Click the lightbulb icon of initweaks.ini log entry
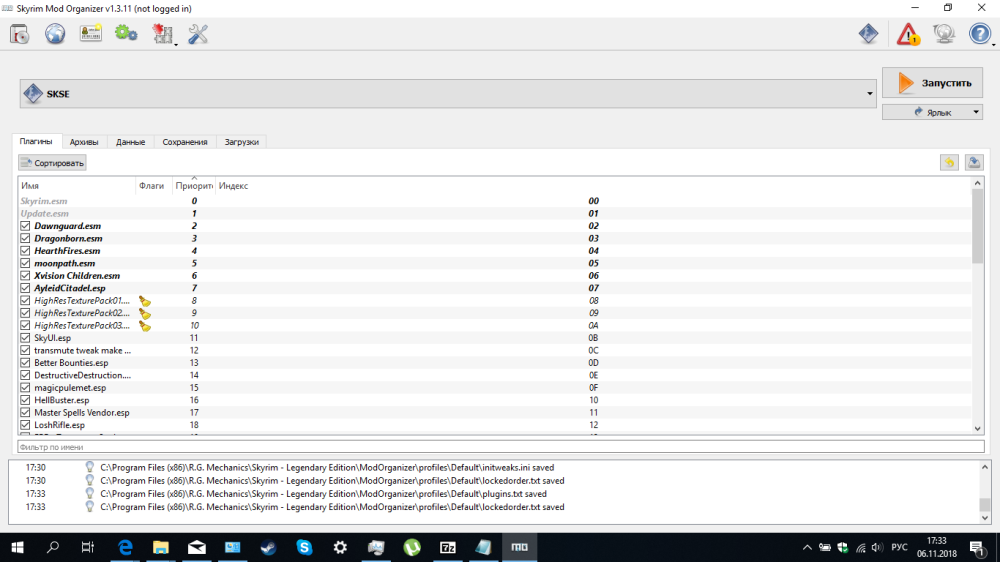Image resolution: width=1000 pixels, height=562 pixels. (89, 468)
